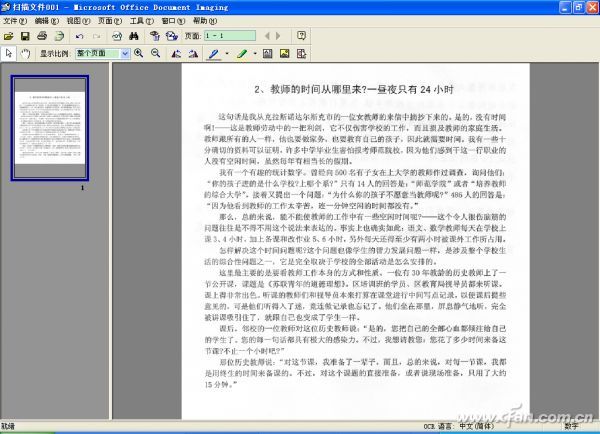This screenshot has width=600, height=434.
Task: Click the Scan new document icon
Action: [x=59, y=36]
